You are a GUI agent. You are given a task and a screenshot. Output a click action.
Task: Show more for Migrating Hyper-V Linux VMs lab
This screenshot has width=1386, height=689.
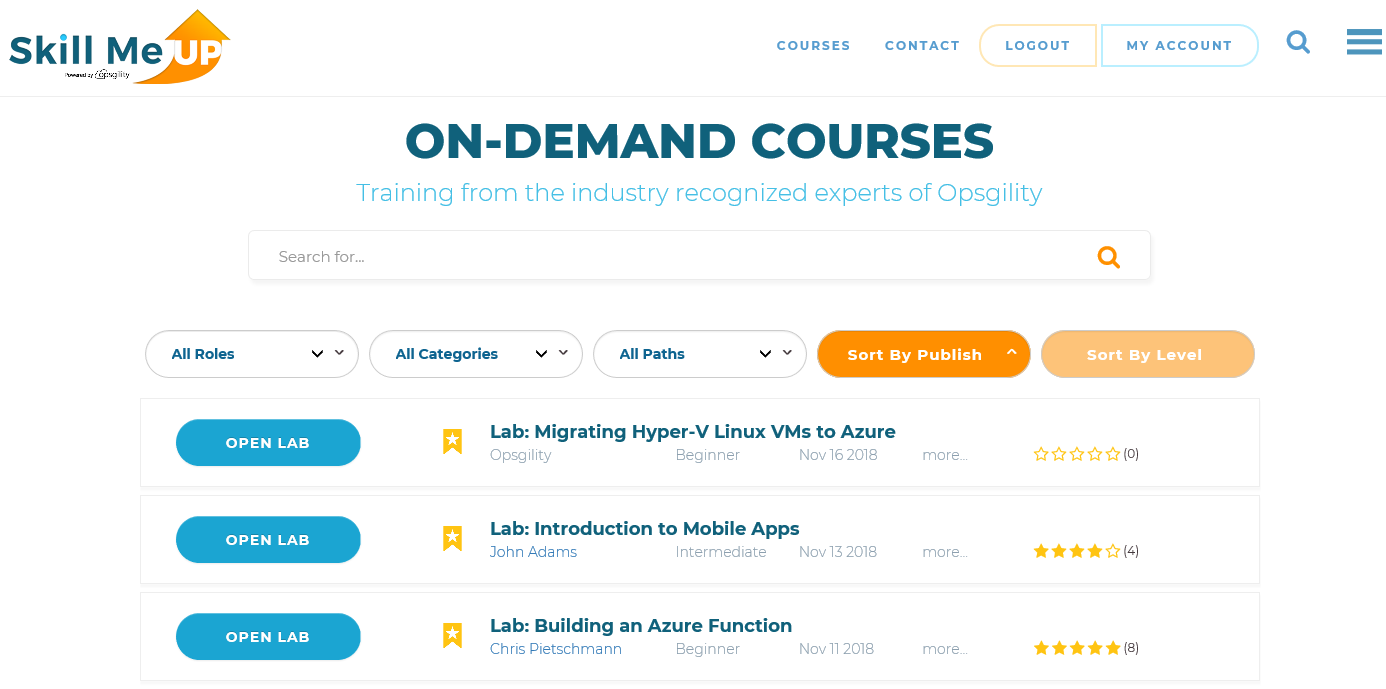click(944, 455)
